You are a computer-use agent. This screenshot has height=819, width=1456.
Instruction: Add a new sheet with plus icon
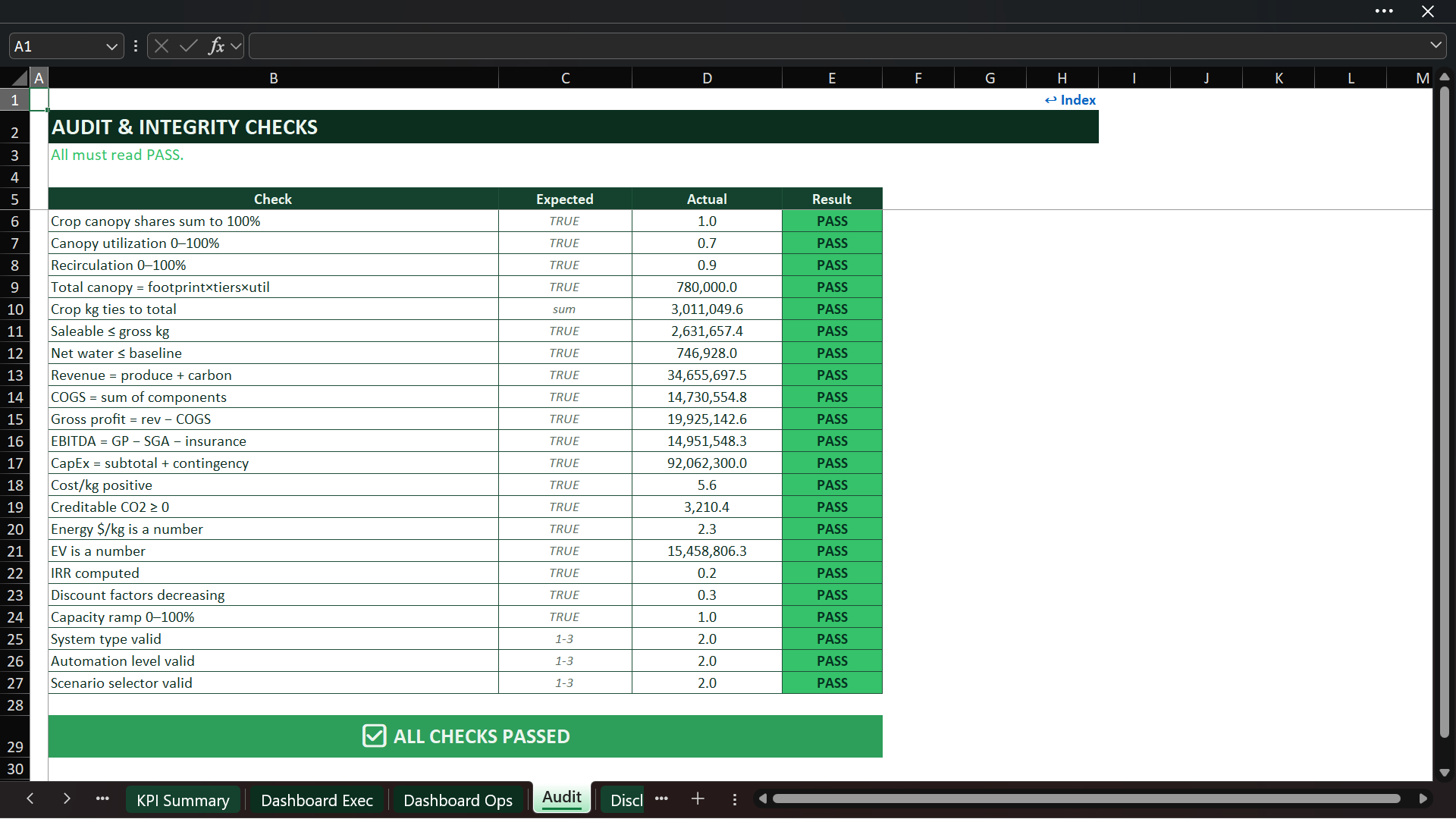tap(698, 799)
